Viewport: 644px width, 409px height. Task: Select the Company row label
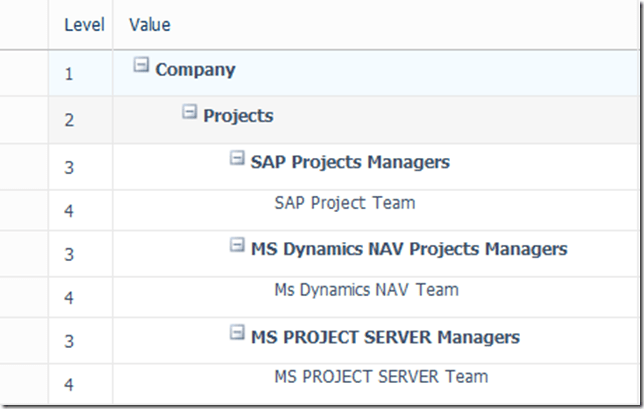[x=195, y=70]
